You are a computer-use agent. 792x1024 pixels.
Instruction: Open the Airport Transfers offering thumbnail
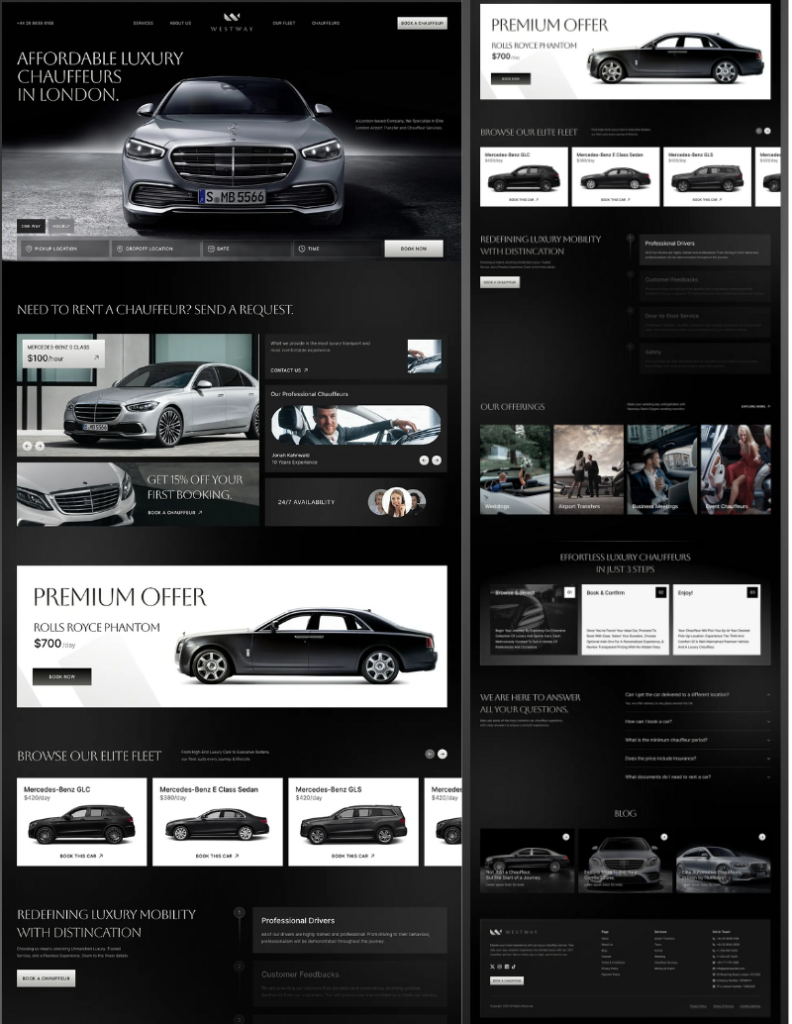coord(588,470)
